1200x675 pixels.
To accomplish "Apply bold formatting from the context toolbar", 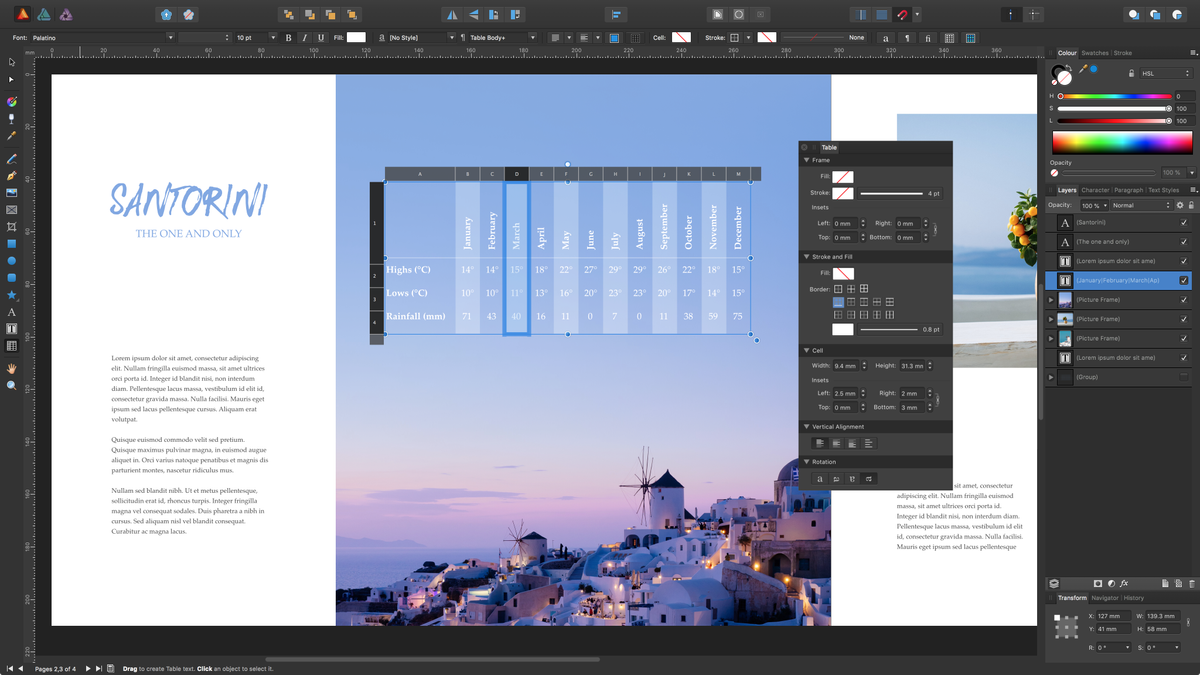I will pyautogui.click(x=287, y=37).
